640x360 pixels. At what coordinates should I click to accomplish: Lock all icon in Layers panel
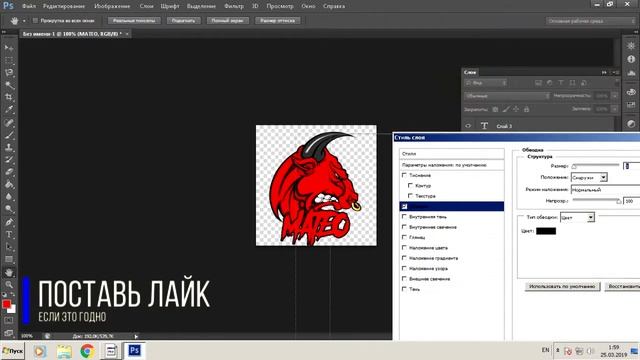[x=527, y=109]
